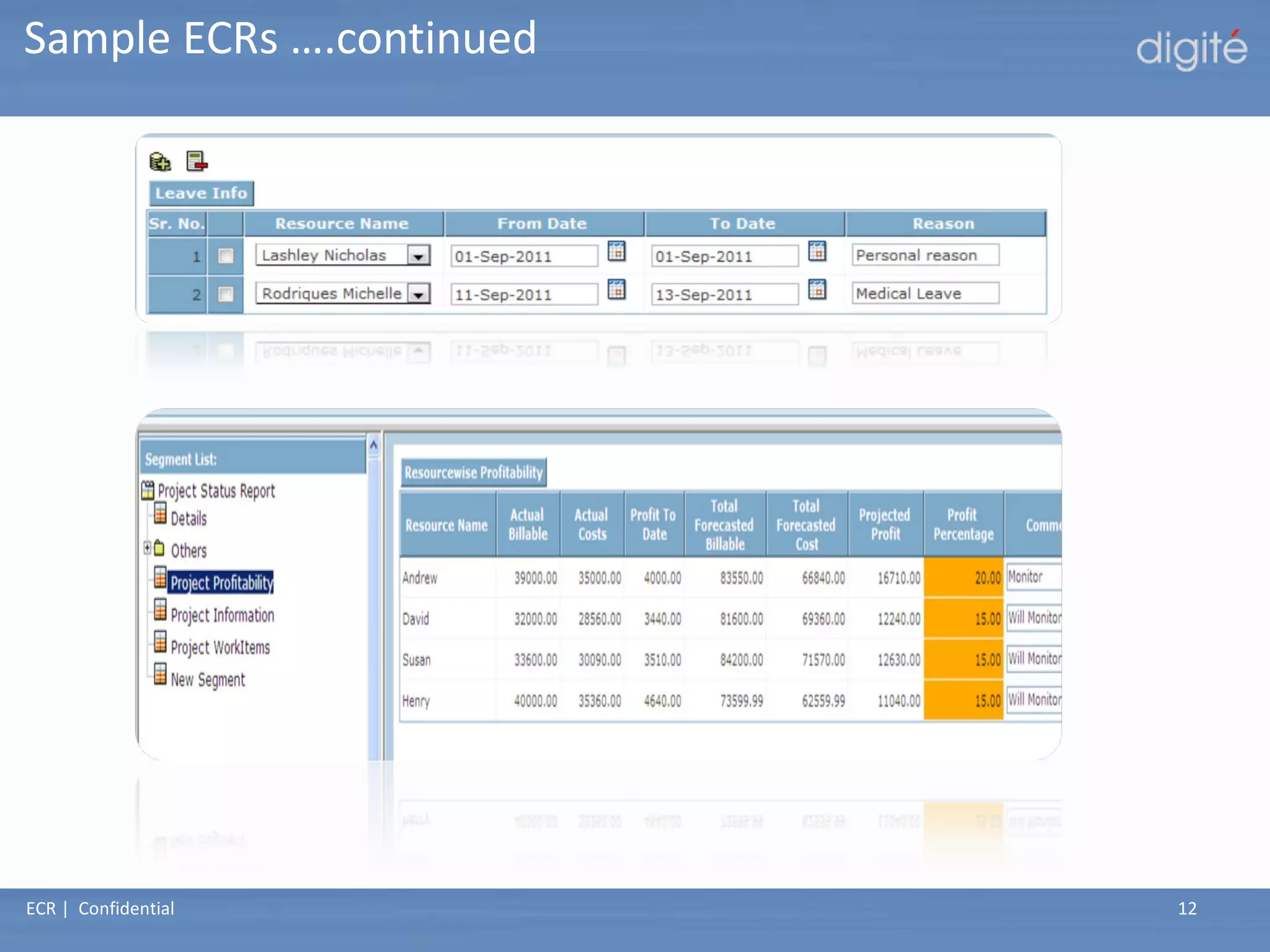Click the Personal reason field
The image size is (1270, 952).
pos(925,255)
